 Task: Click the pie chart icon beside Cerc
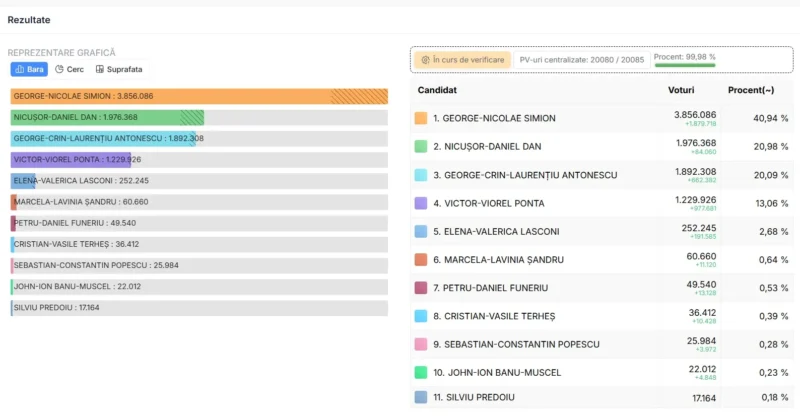60,69
